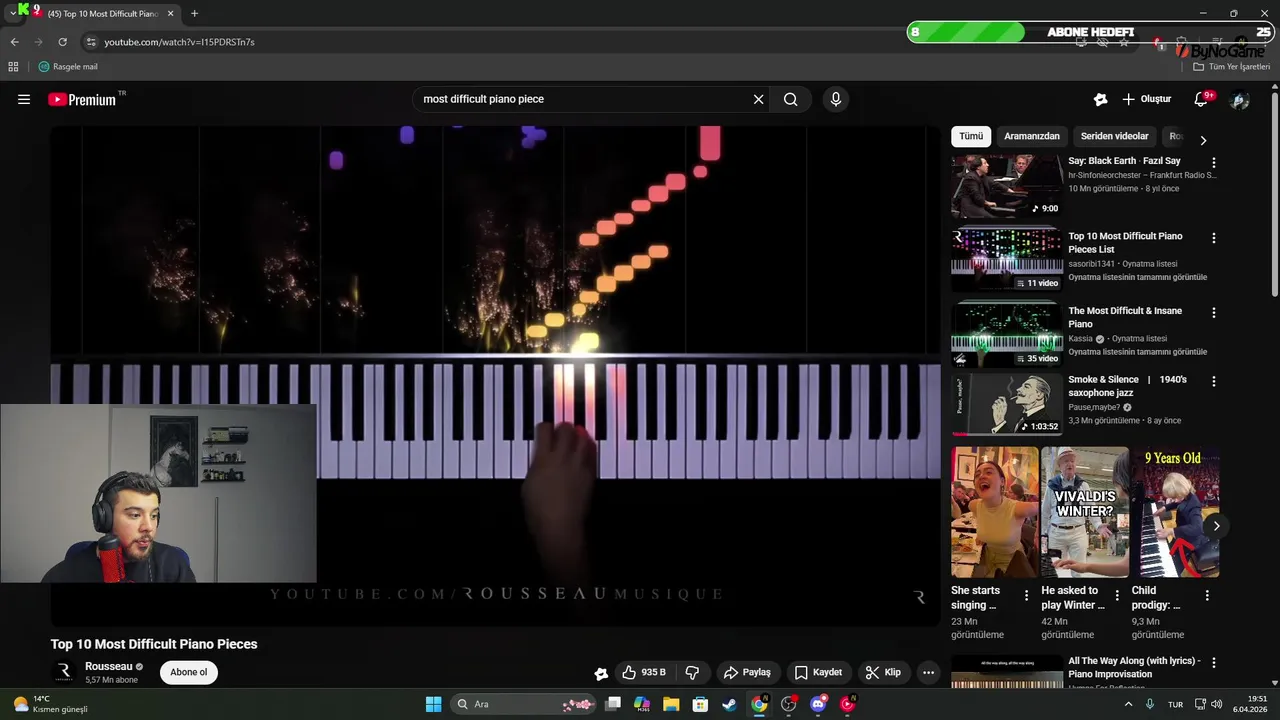Open options for Smoke & Silence video
Image resolution: width=1280 pixels, height=720 pixels.
point(1214,381)
